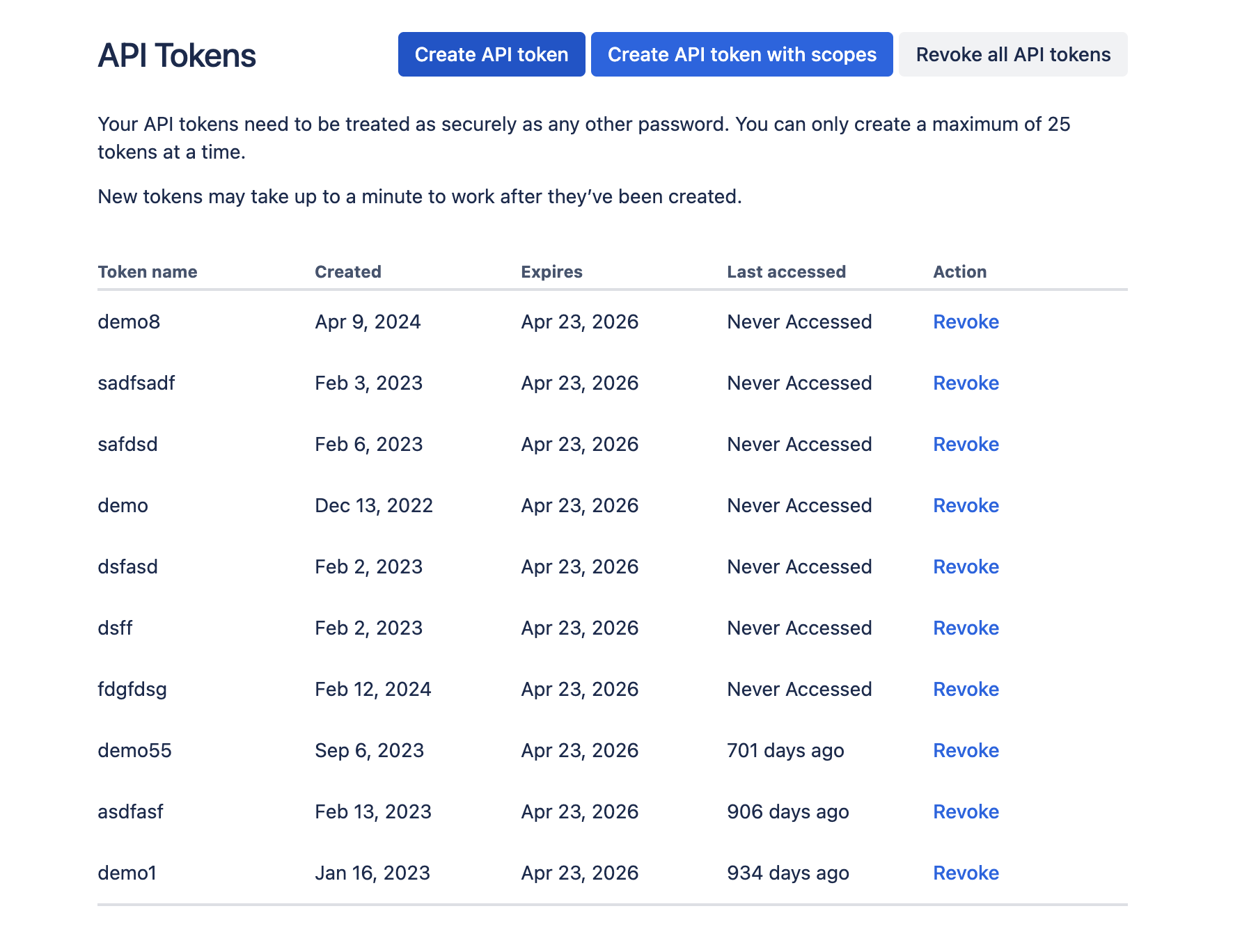Select Revoke all API tokens button
This screenshot has height=952, width=1249.
(x=1013, y=54)
